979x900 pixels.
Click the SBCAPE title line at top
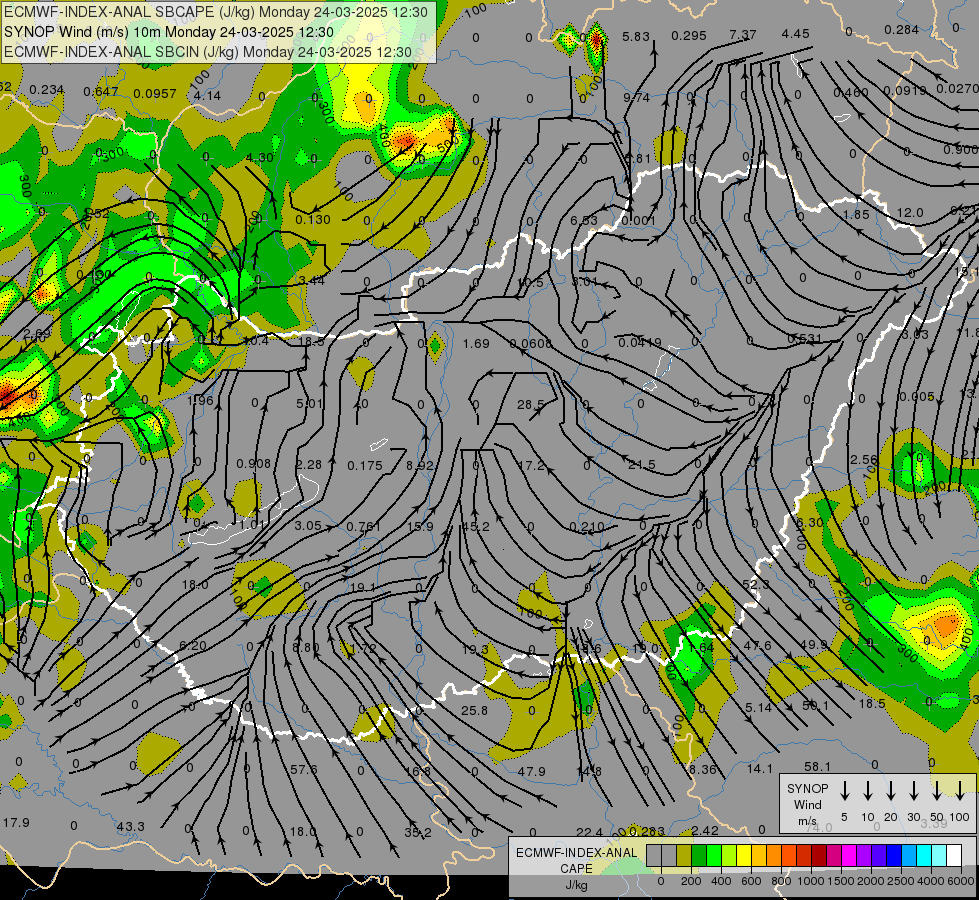(x=216, y=12)
